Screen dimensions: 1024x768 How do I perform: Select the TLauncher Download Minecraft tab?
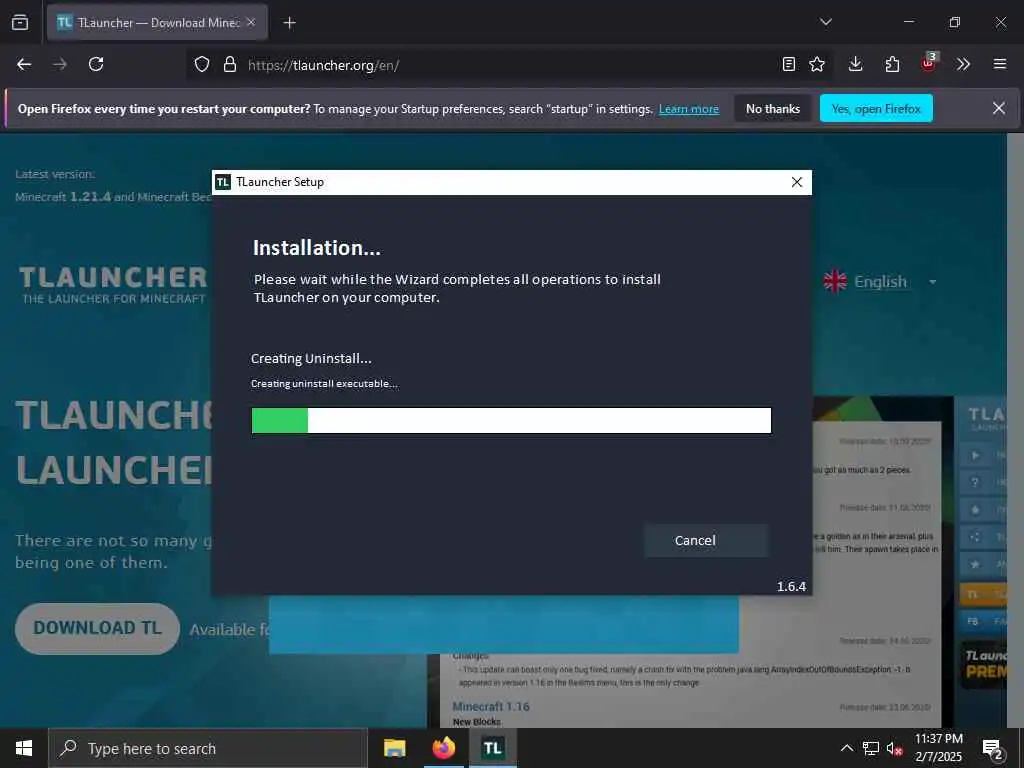click(157, 23)
